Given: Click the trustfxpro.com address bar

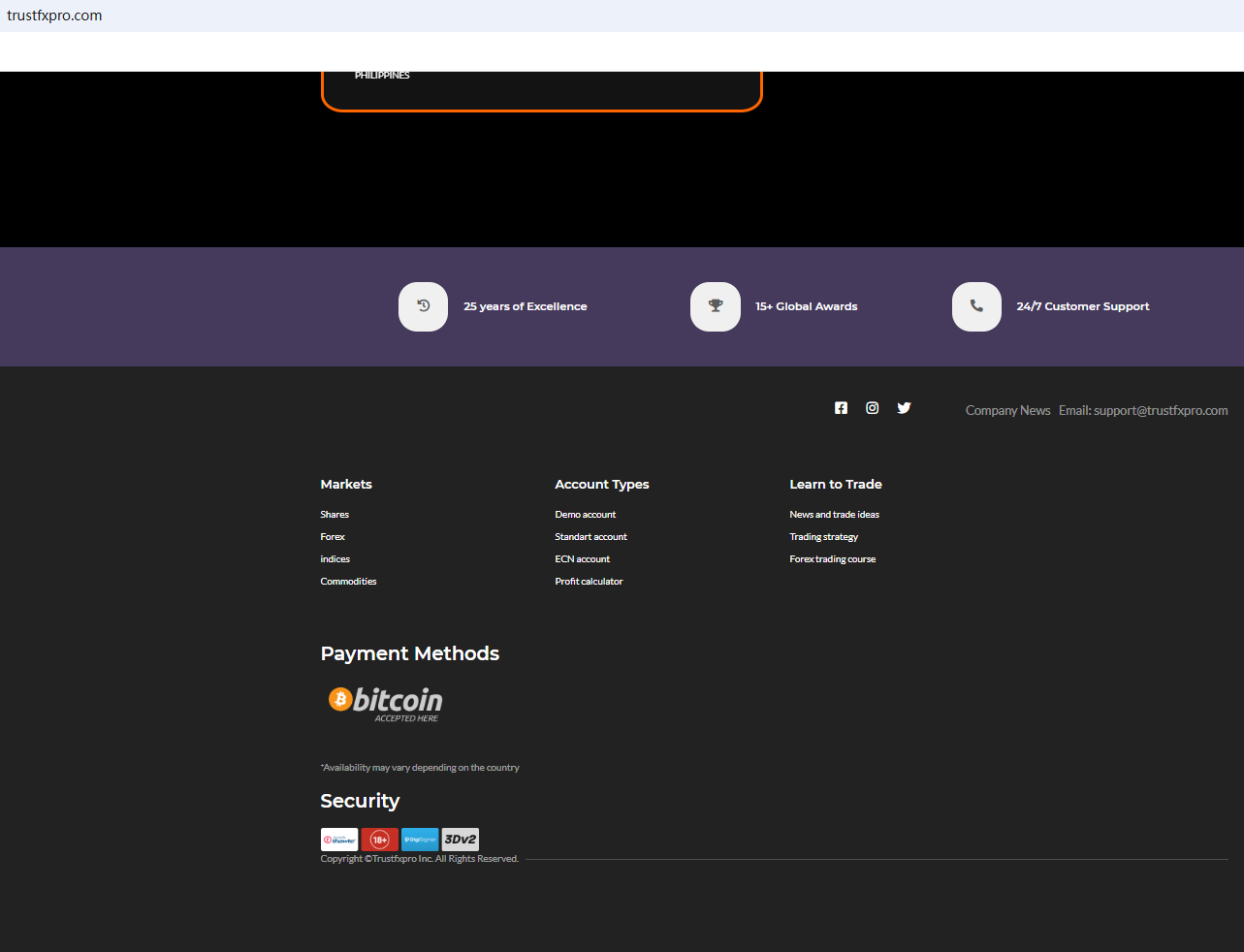Looking at the screenshot, I should coord(54,16).
